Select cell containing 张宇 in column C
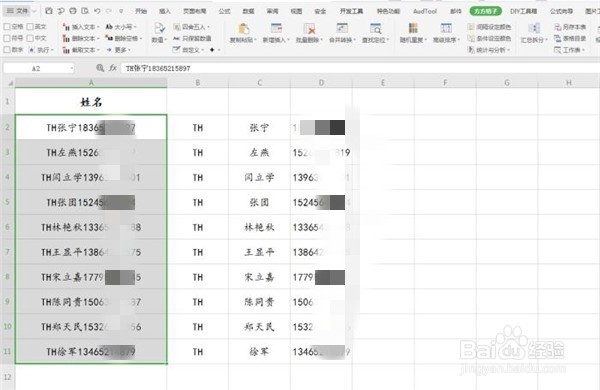 259,127
